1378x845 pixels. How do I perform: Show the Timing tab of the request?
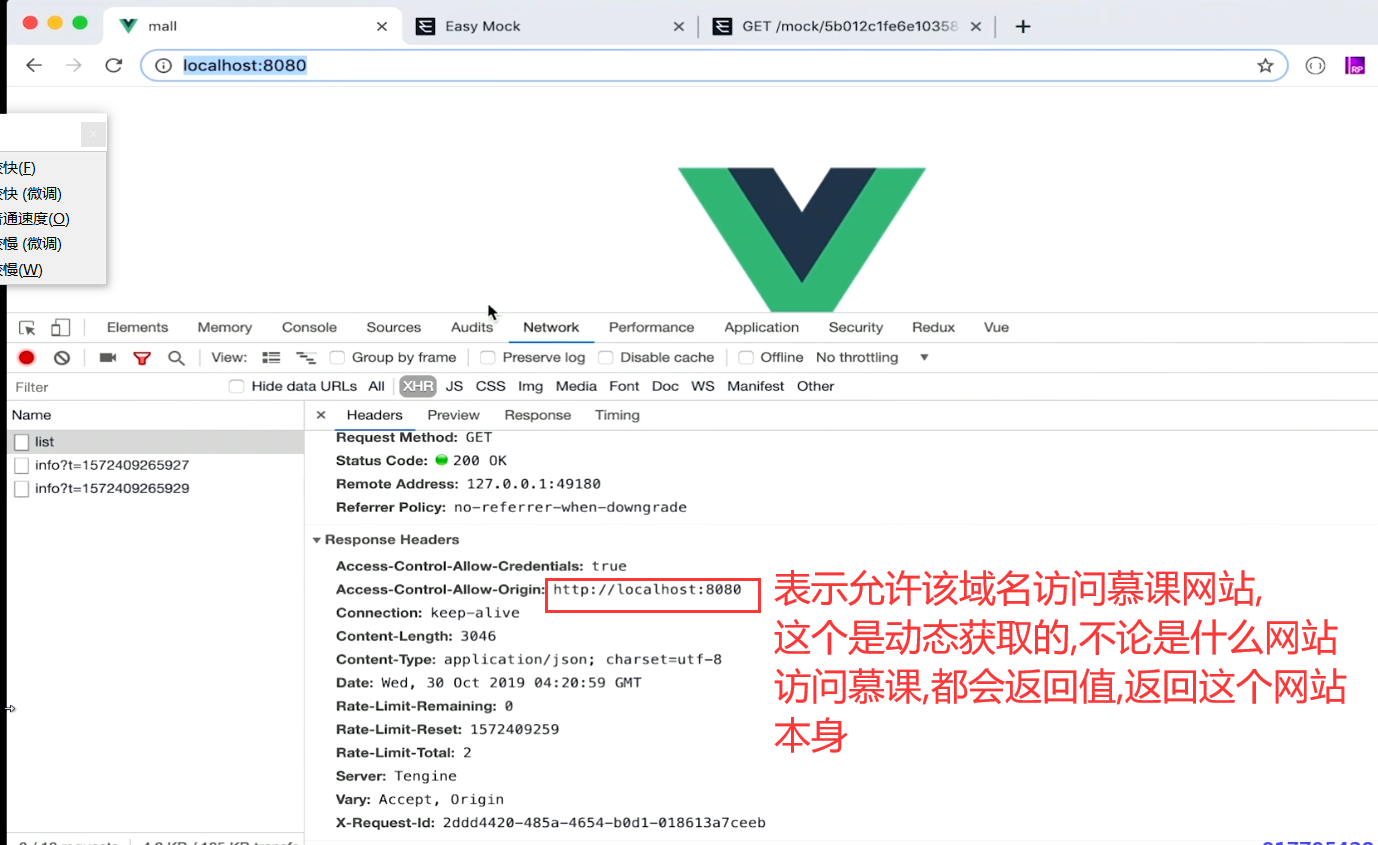[x=617, y=415]
